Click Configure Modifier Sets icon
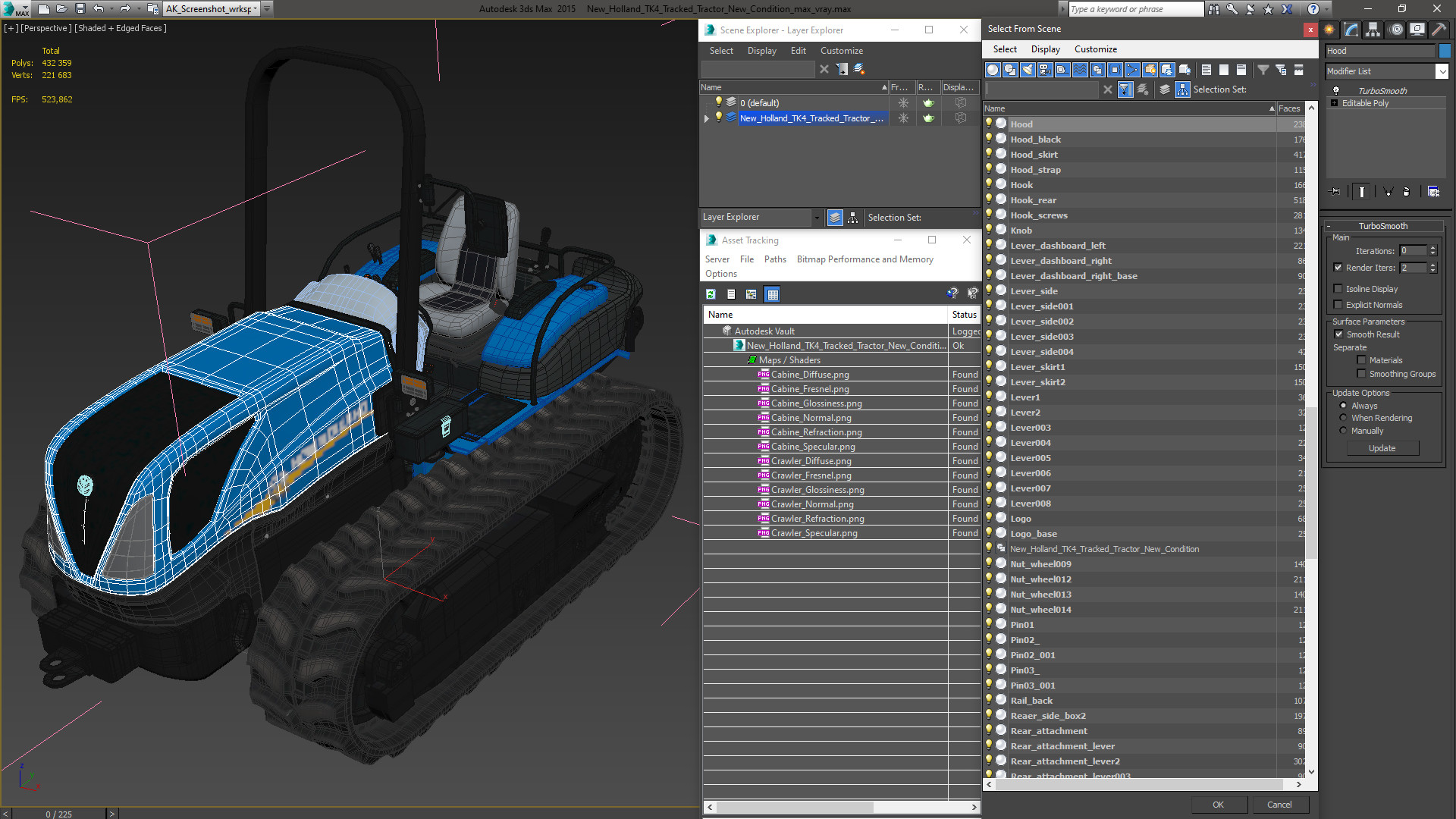The image size is (1456, 819). coord(1433,192)
